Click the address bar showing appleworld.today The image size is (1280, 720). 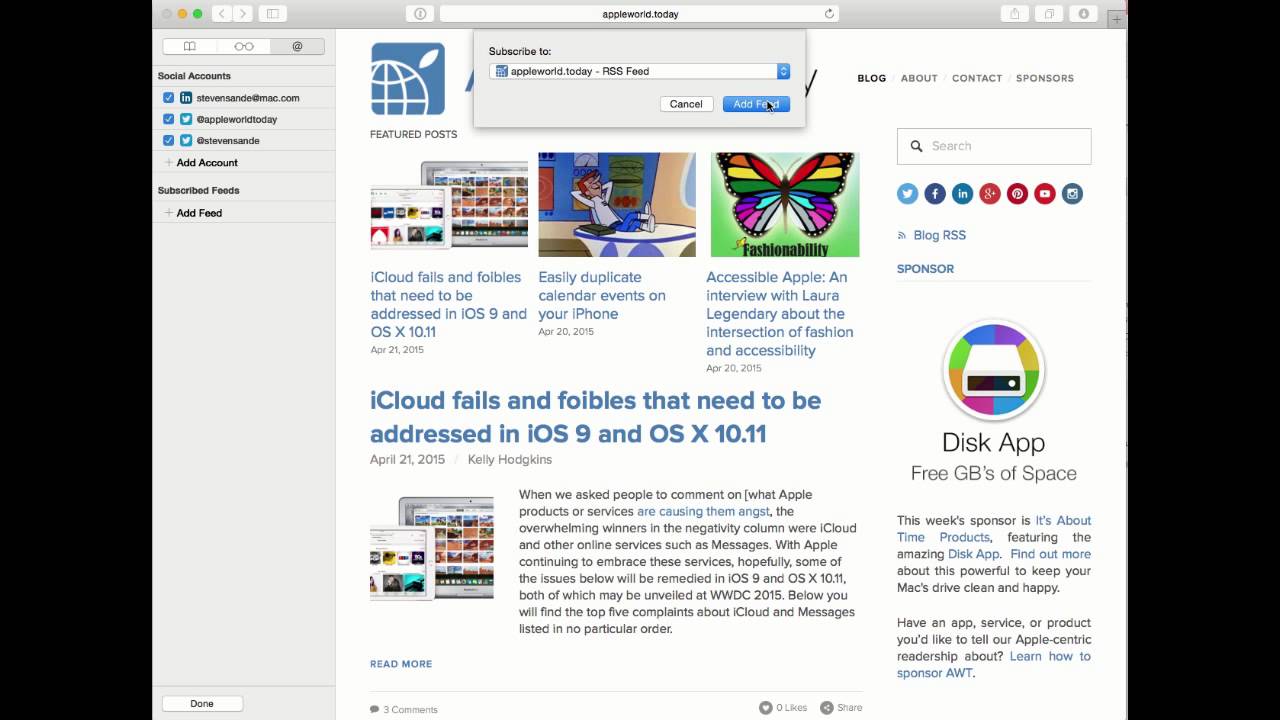(639, 14)
